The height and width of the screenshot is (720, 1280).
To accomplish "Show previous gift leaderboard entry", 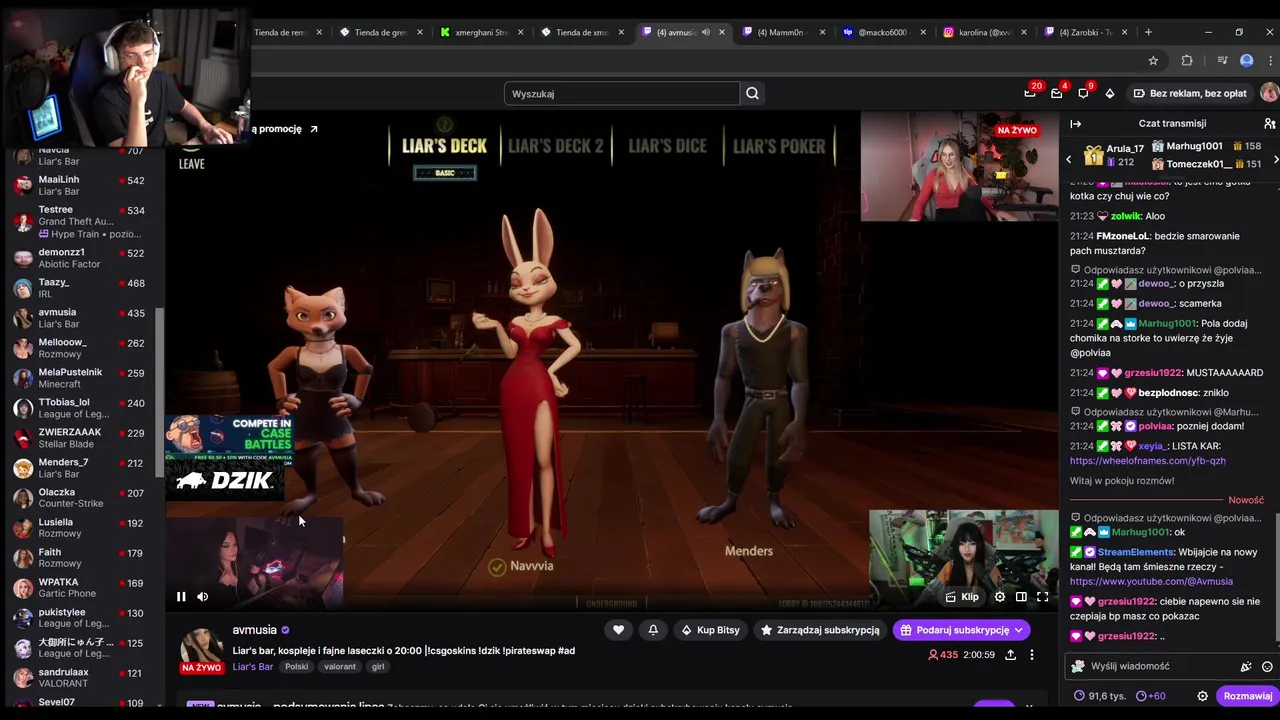I will pyautogui.click(x=1068, y=160).
